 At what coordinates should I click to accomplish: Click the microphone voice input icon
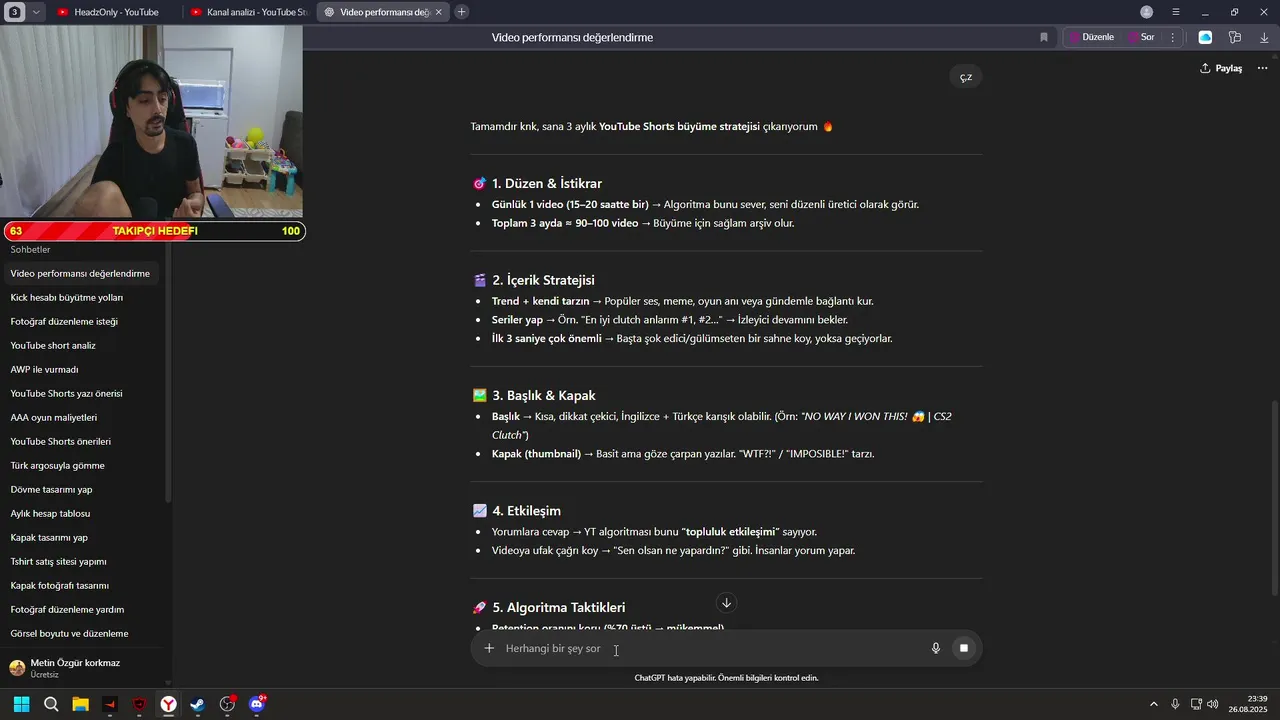[936, 648]
